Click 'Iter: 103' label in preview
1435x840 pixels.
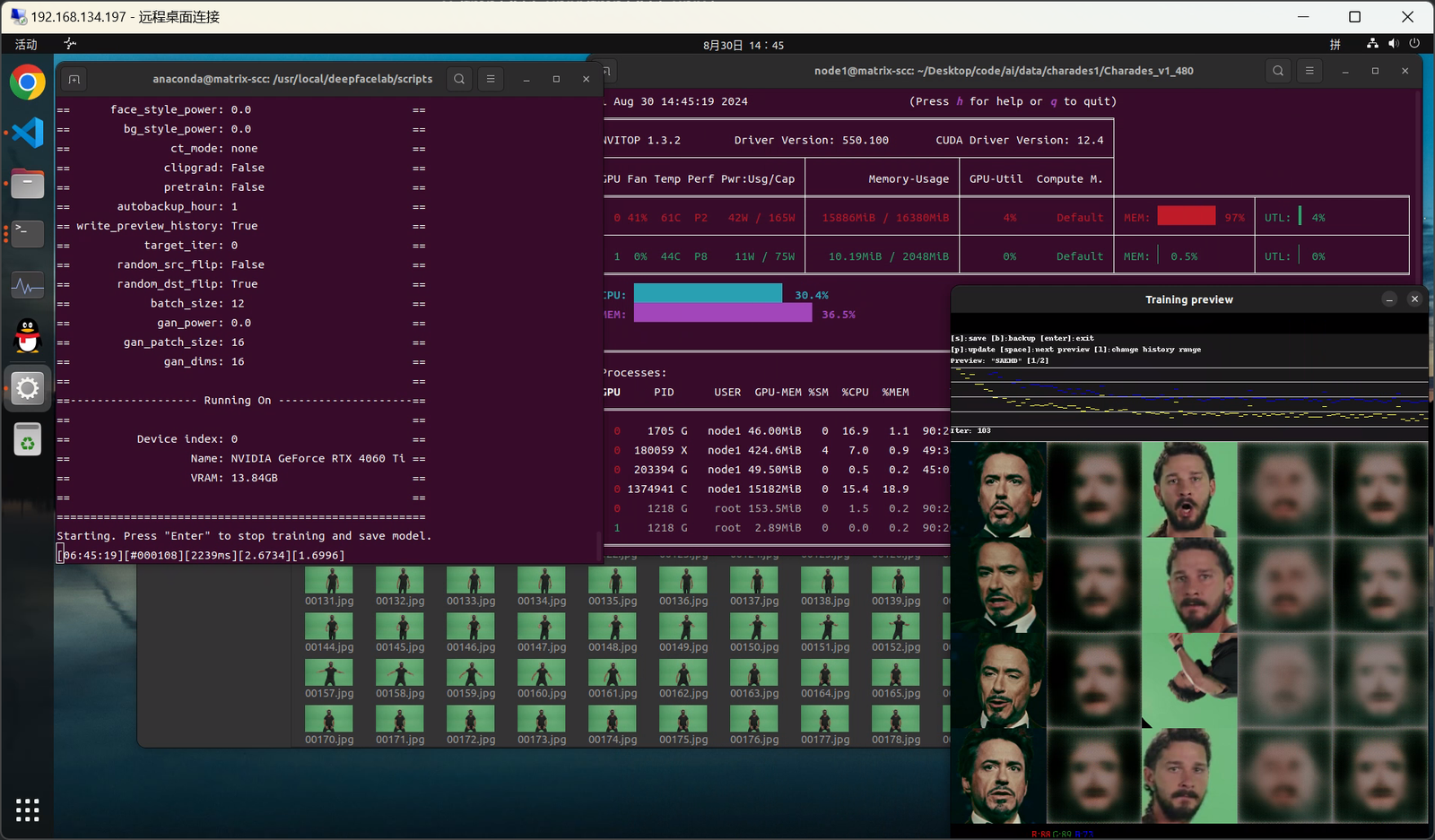970,430
